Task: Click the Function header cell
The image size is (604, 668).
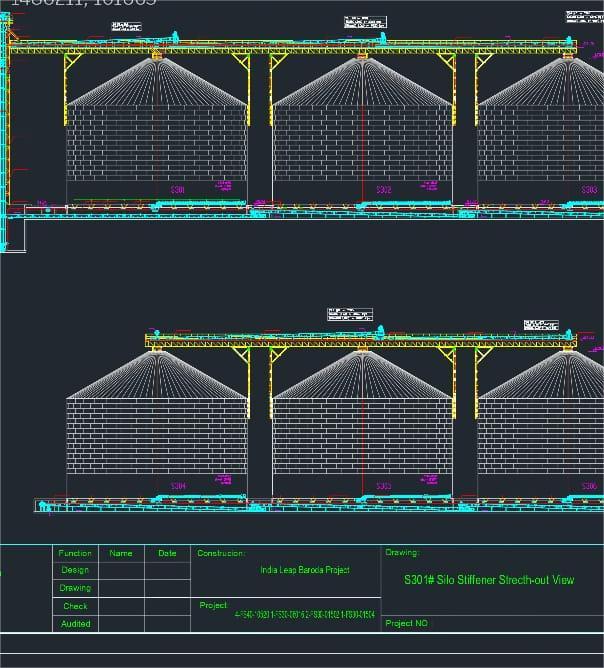Action: [75, 553]
